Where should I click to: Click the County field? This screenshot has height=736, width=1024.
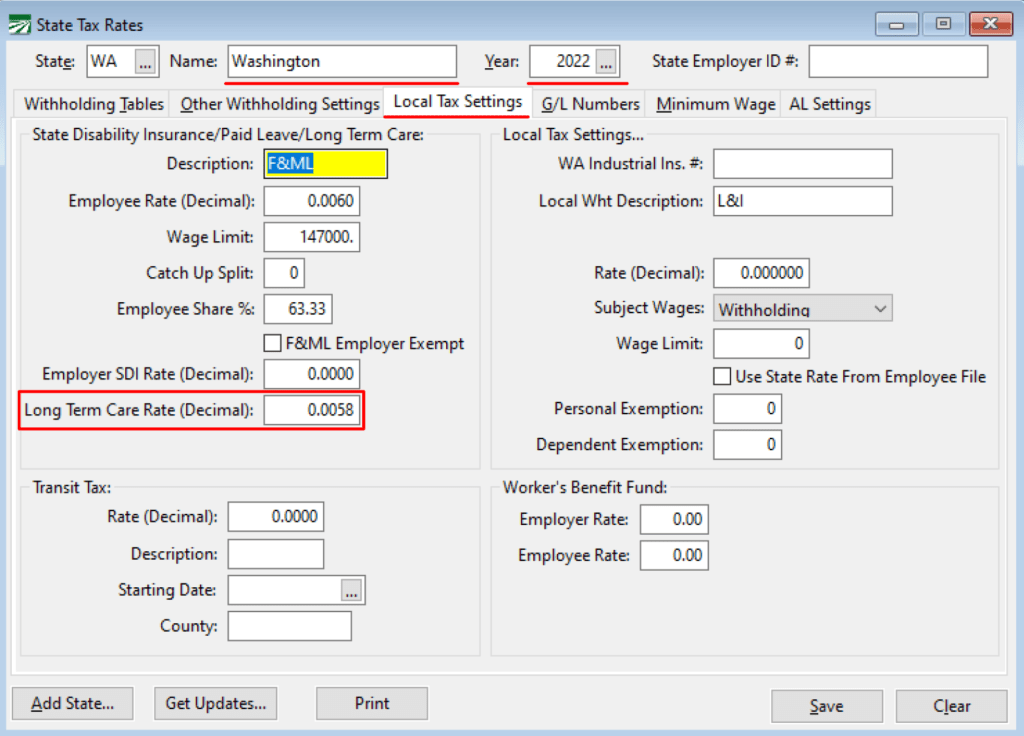tap(289, 626)
